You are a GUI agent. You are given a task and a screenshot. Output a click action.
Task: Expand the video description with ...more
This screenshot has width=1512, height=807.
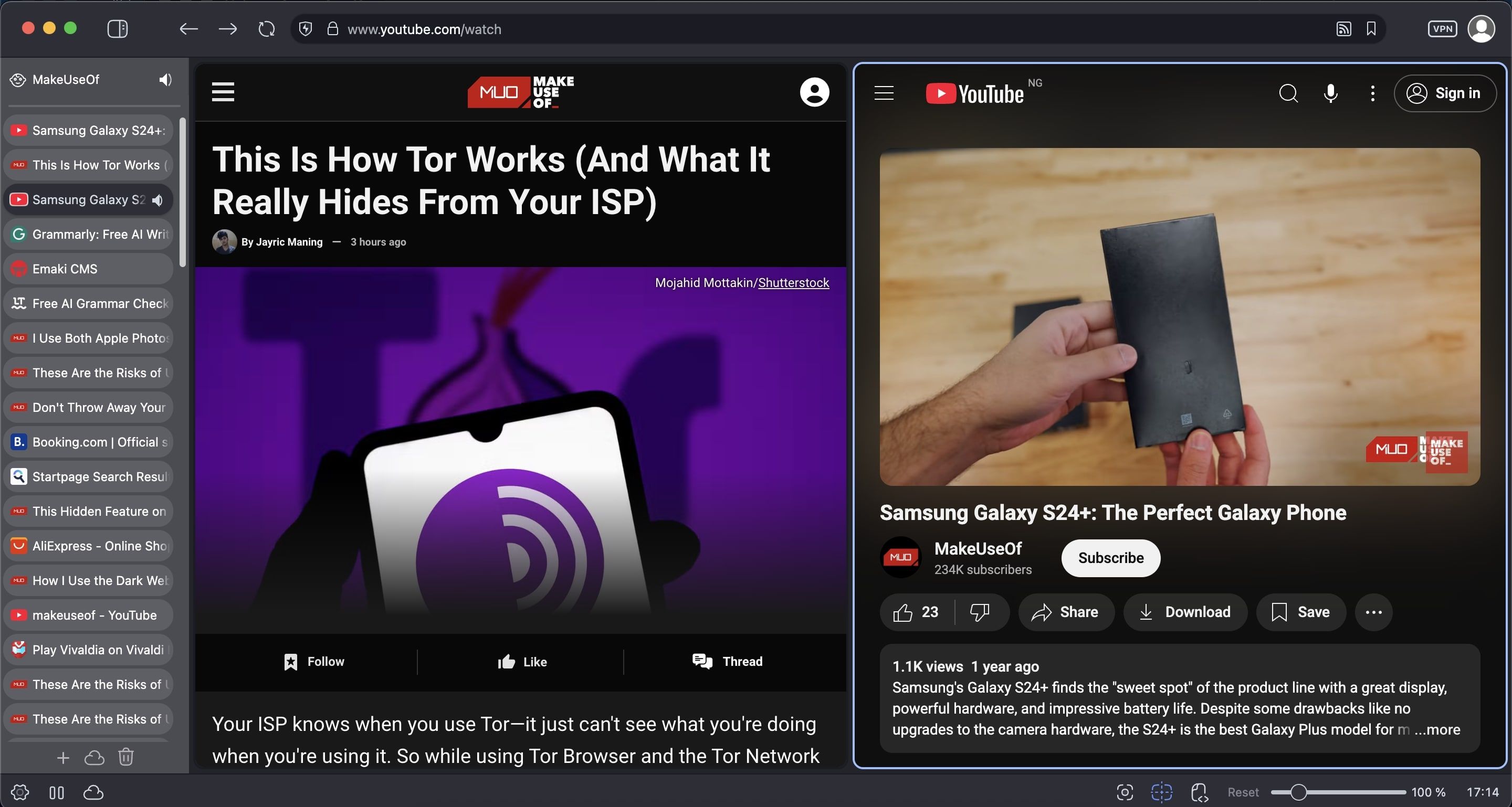(x=1437, y=729)
